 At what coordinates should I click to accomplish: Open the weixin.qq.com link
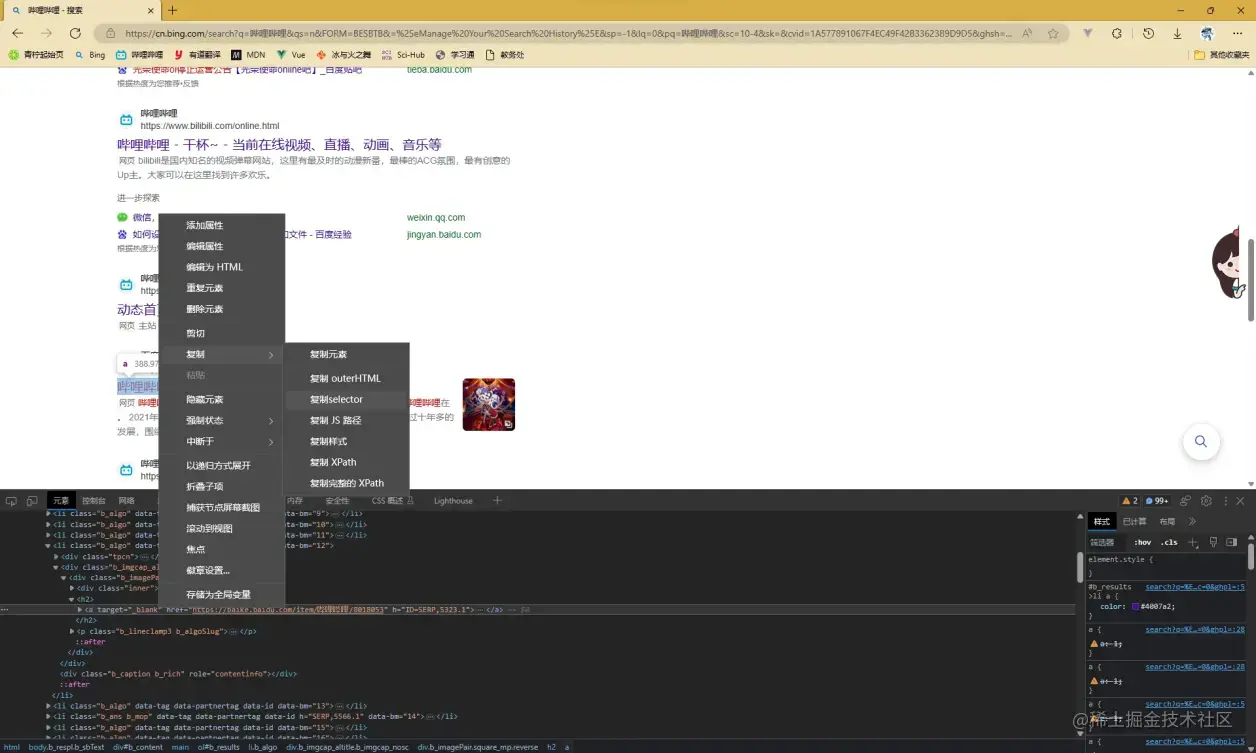(436, 217)
